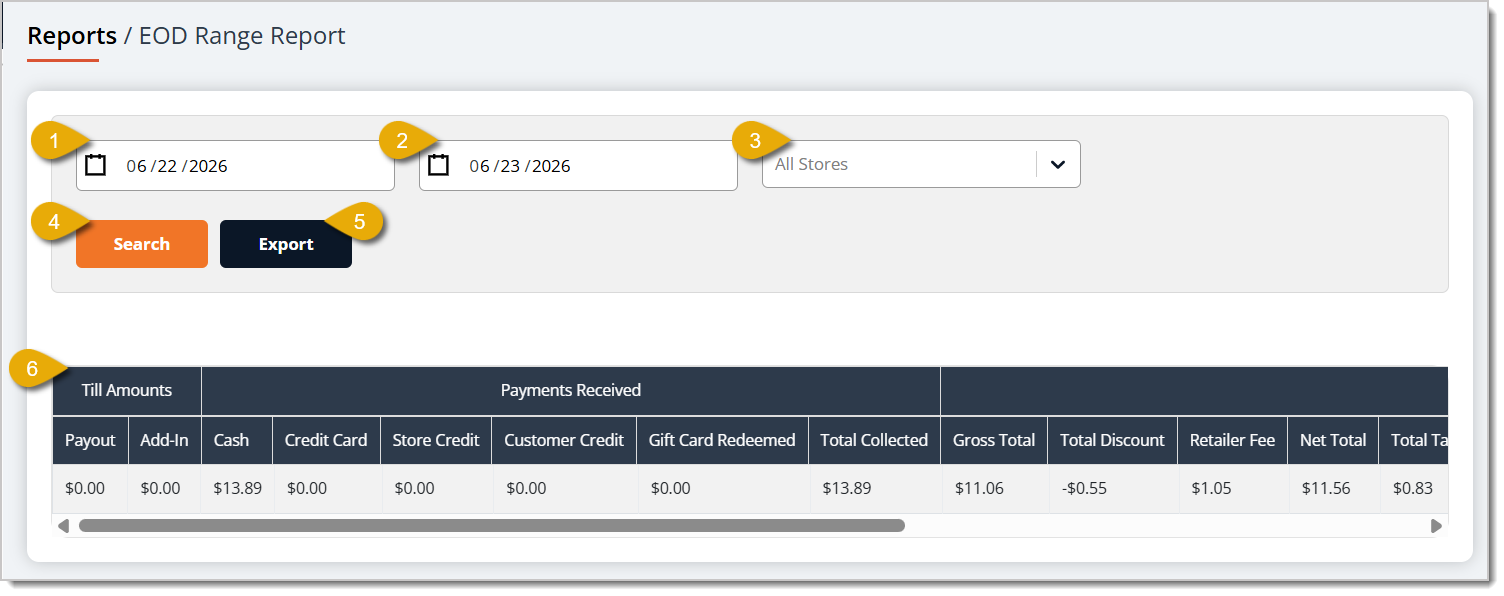Click the Total Collected column header
The height and width of the screenshot is (596, 1504).
(874, 440)
